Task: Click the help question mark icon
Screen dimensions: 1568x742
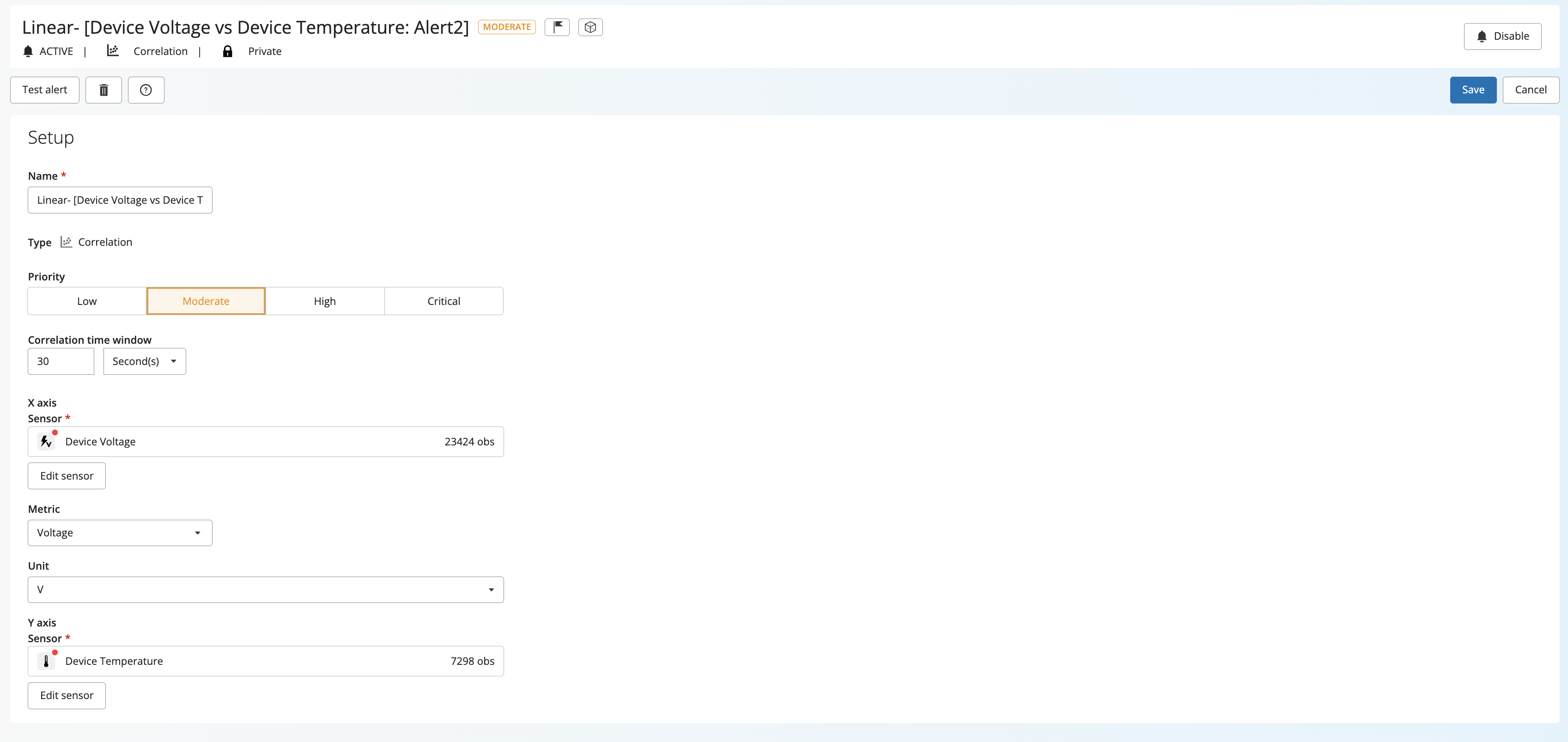Action: (x=146, y=90)
